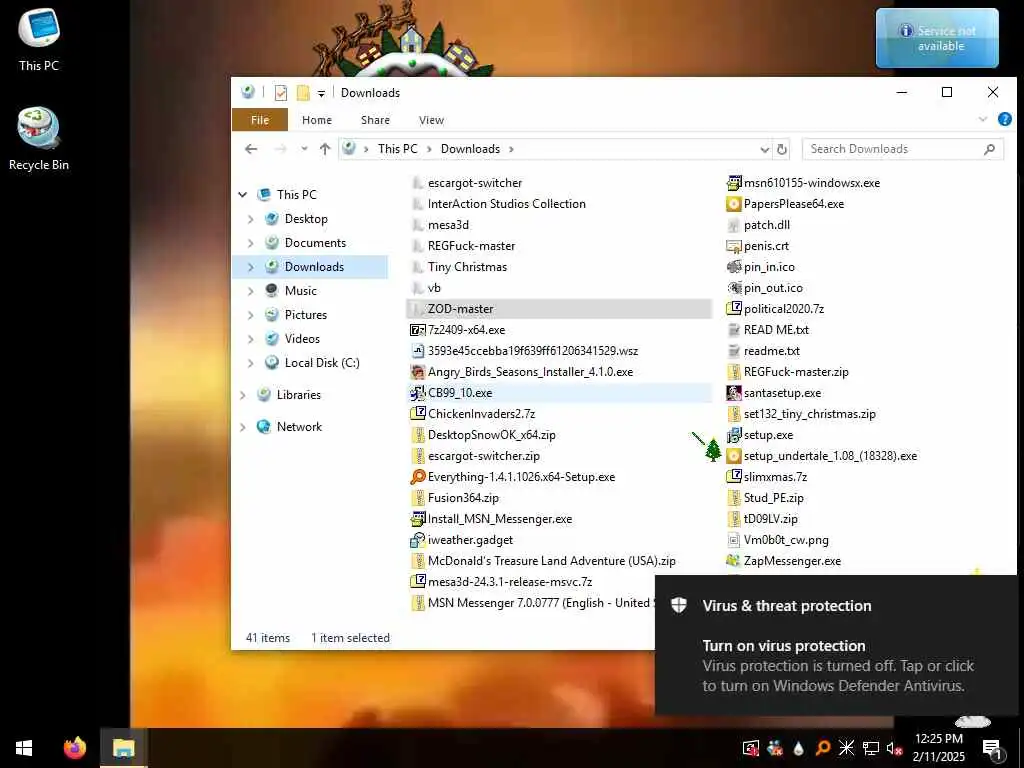Click the New folder quick access icon
The image size is (1024, 768).
coord(303,93)
